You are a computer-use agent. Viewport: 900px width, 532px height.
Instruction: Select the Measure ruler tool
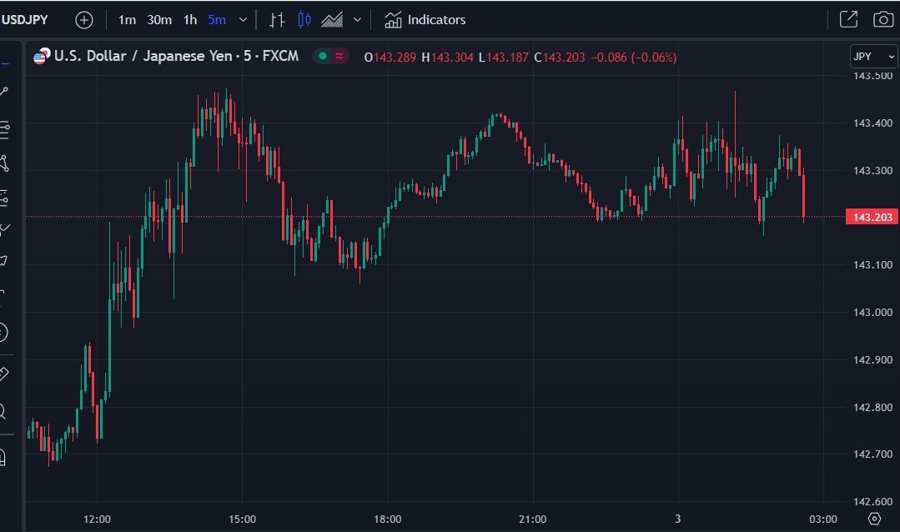[x=3, y=375]
